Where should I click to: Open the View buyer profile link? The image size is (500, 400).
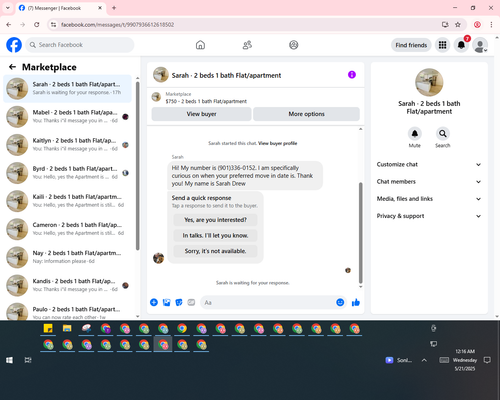pos(277,143)
